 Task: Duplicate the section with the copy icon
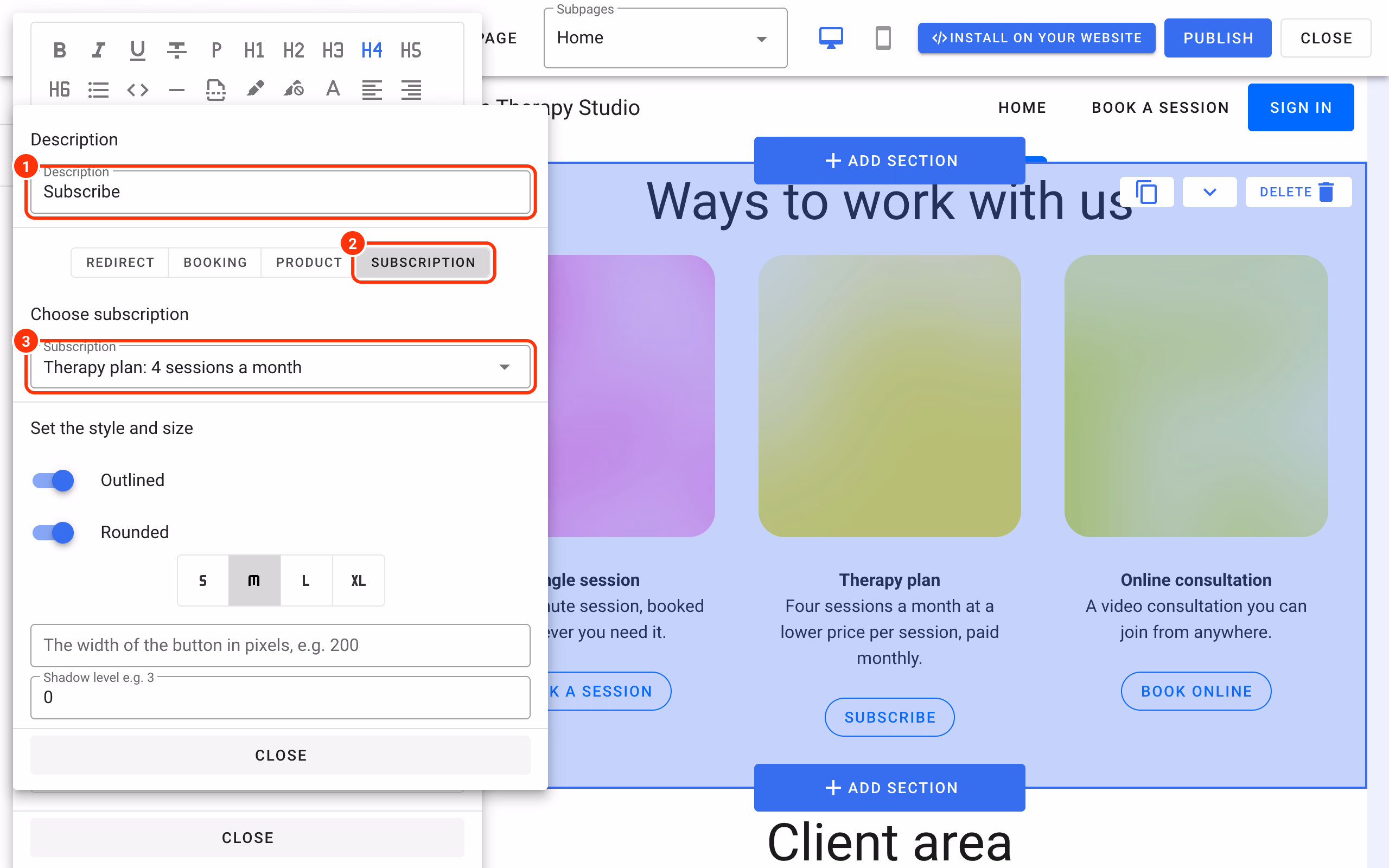[1146, 192]
